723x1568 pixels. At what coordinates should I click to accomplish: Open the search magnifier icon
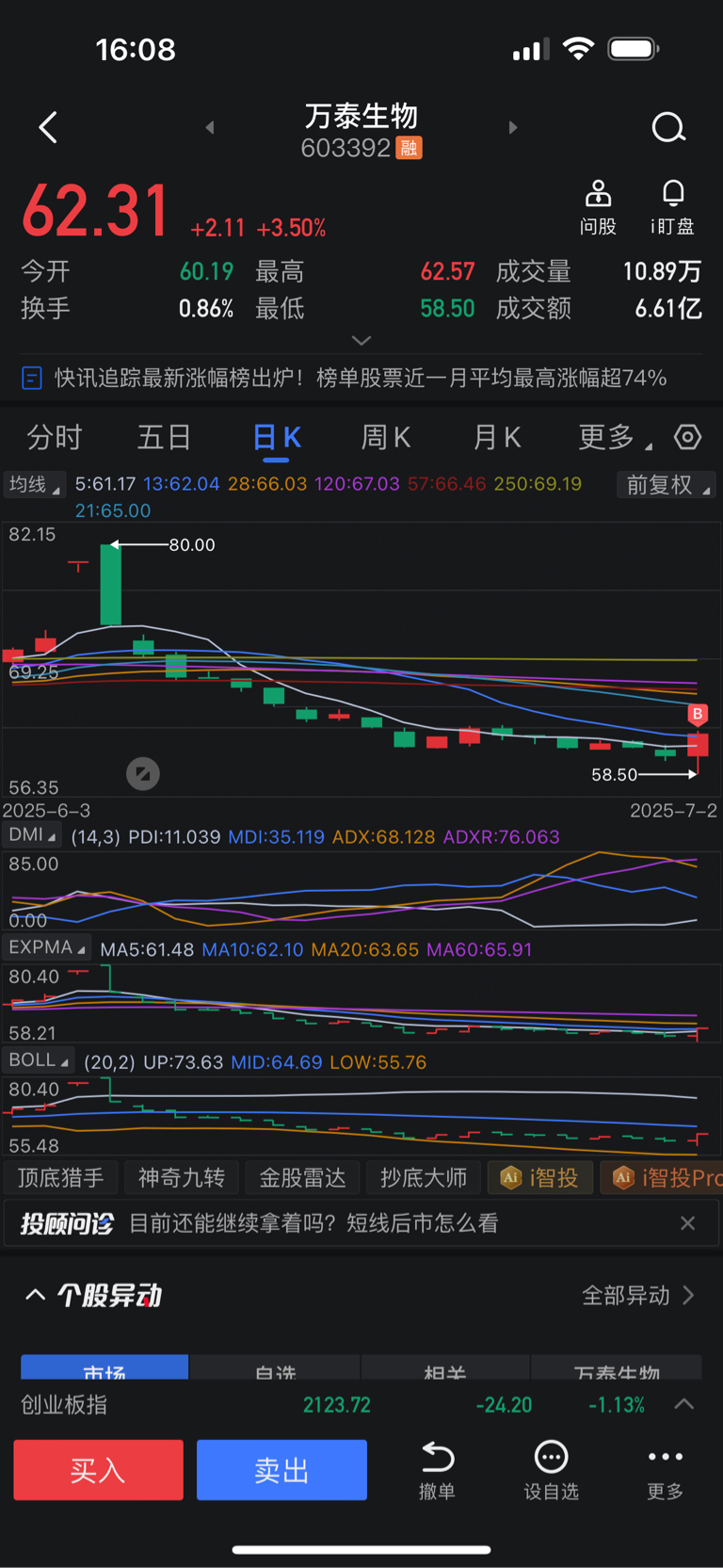(x=668, y=127)
